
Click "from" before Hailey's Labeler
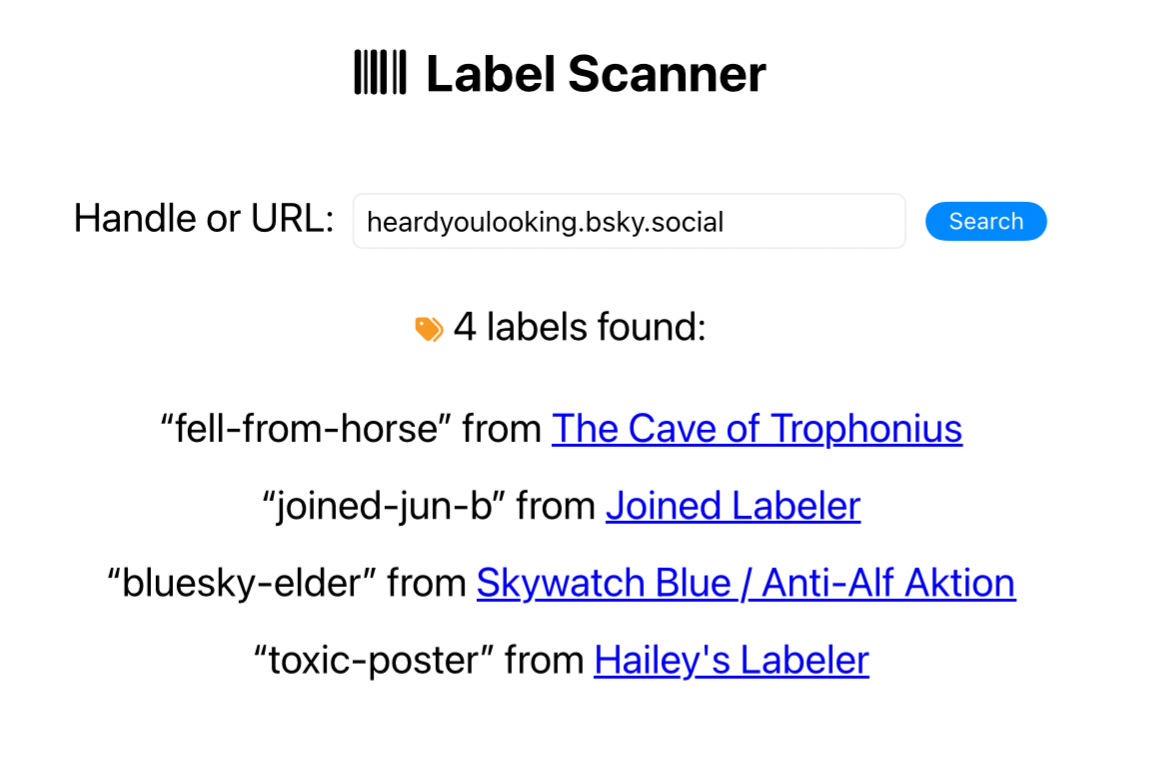pyautogui.click(x=544, y=660)
